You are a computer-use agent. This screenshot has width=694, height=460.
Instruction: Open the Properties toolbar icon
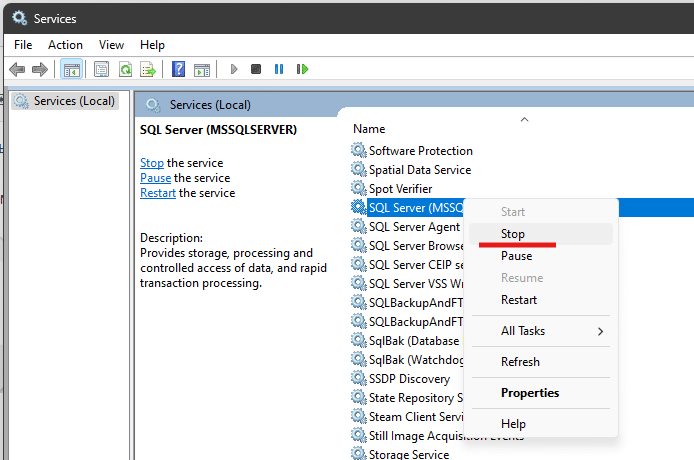pos(101,69)
